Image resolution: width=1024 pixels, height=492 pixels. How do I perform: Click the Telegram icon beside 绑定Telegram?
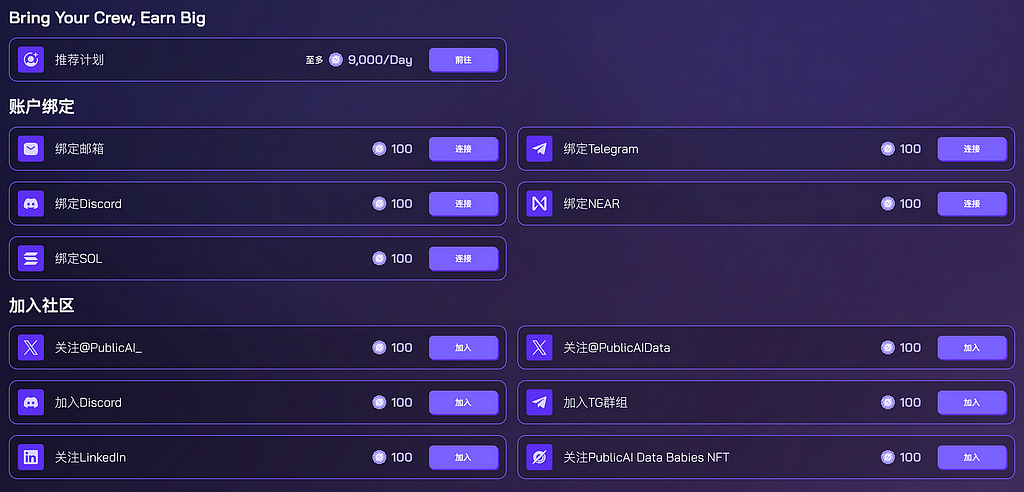click(539, 149)
